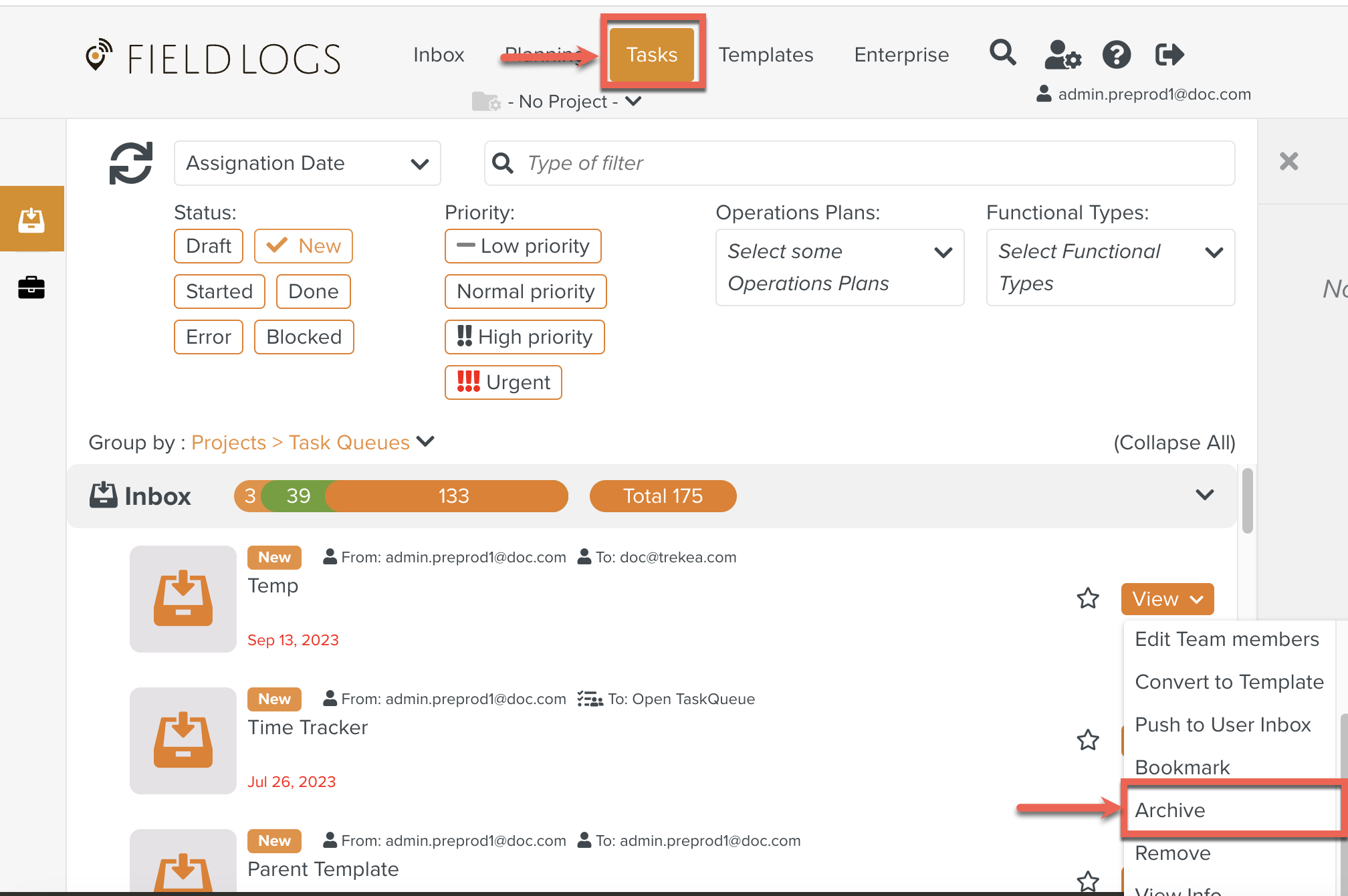This screenshot has height=896, width=1348.
Task: Open the Assignation Date sort dropdown
Action: pos(307,163)
